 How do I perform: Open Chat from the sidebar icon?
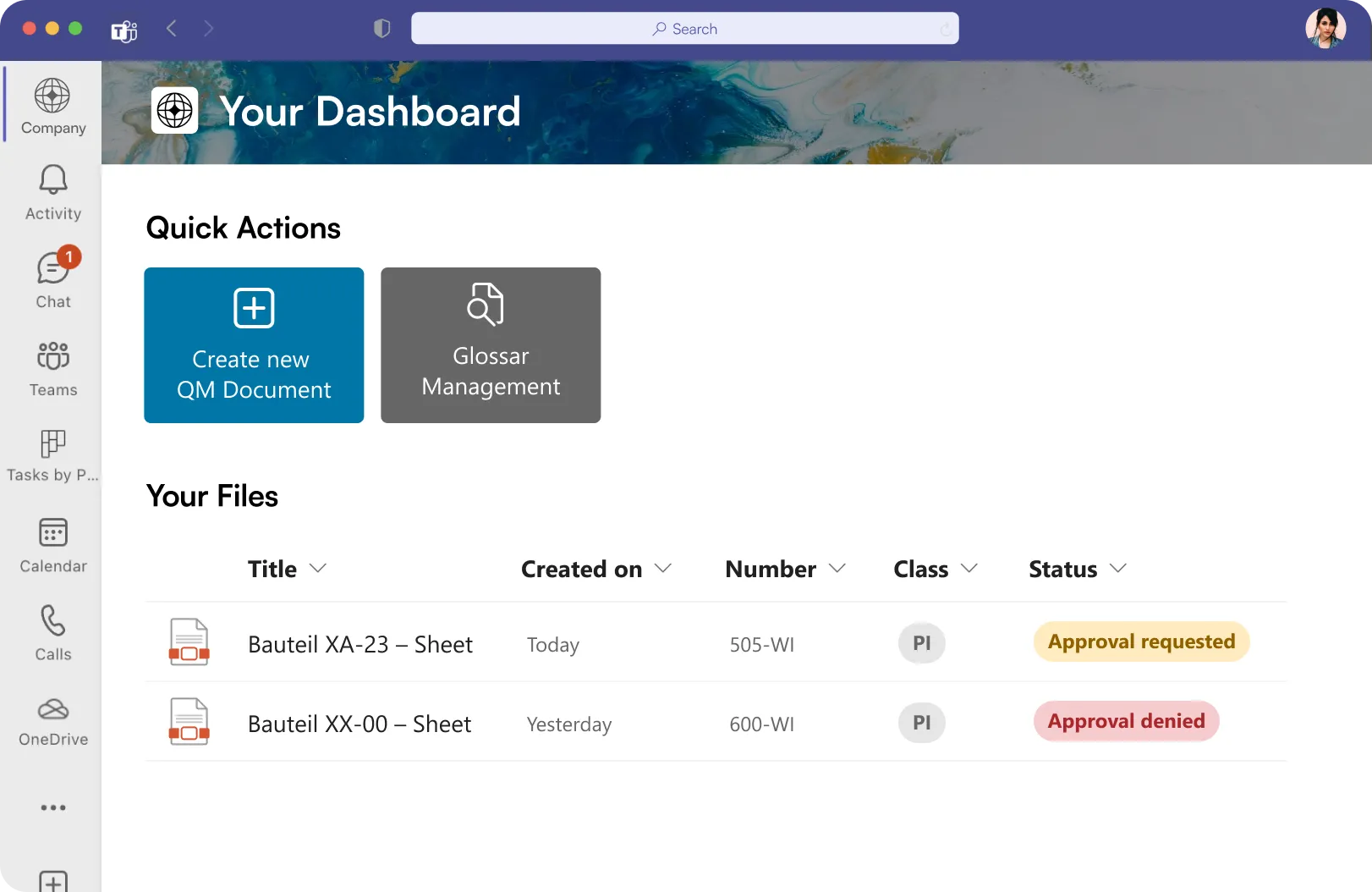(52, 269)
